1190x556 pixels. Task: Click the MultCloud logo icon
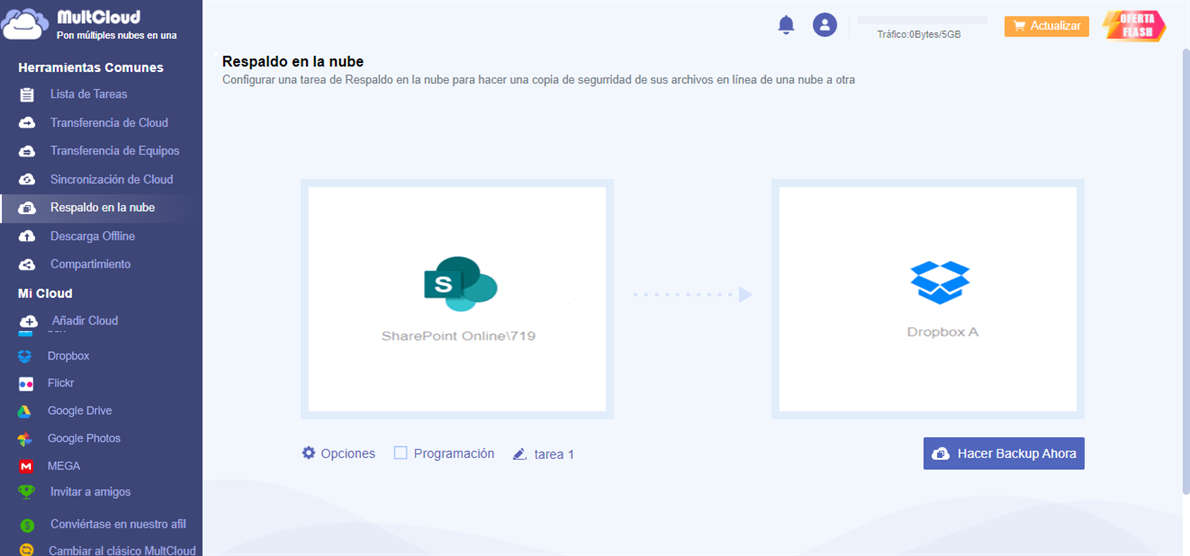[25, 23]
